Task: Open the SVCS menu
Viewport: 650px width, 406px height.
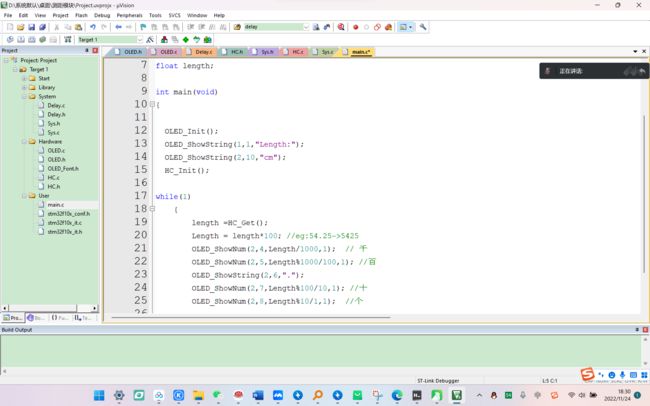Action: pyautogui.click(x=175, y=15)
